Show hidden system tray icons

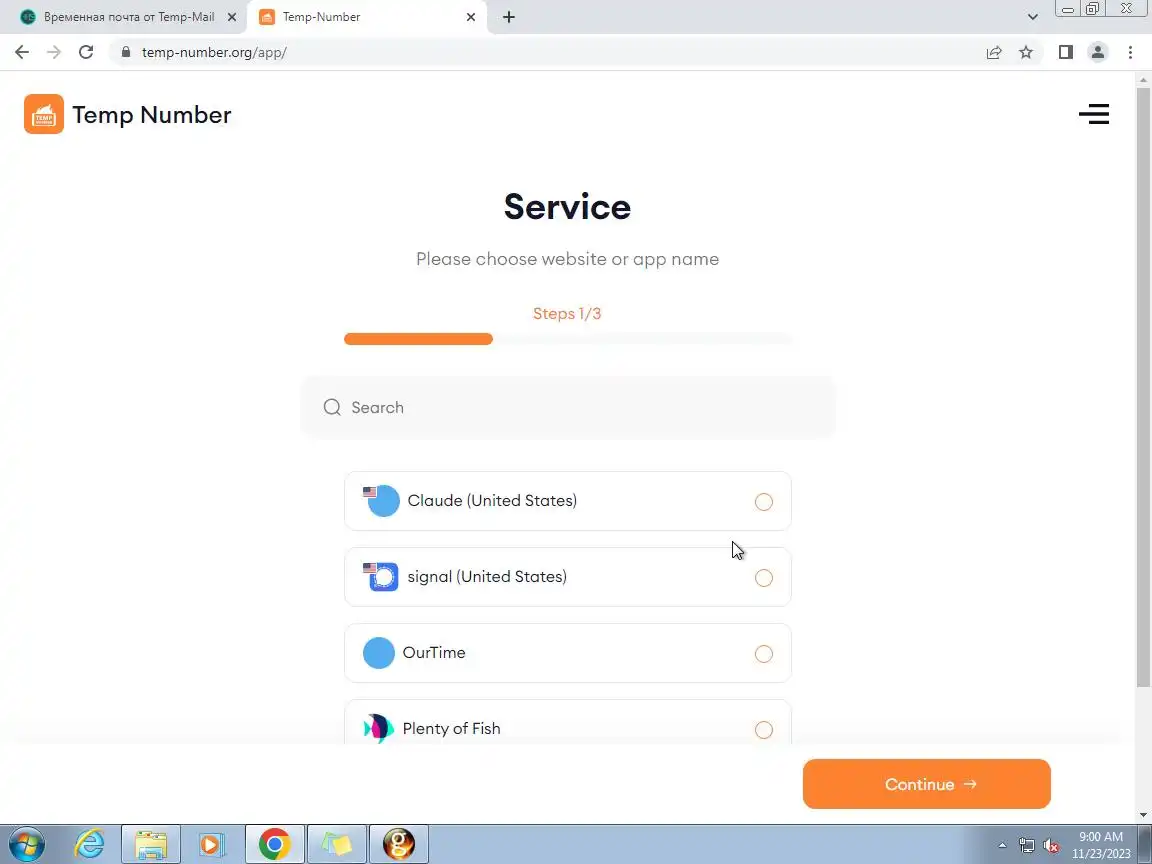pyautogui.click(x=1001, y=846)
